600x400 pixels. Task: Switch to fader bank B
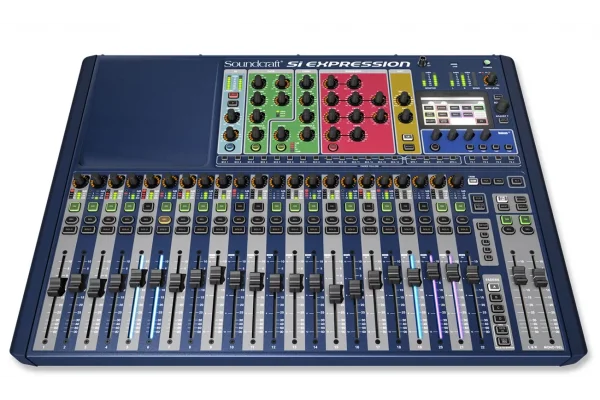496,297
